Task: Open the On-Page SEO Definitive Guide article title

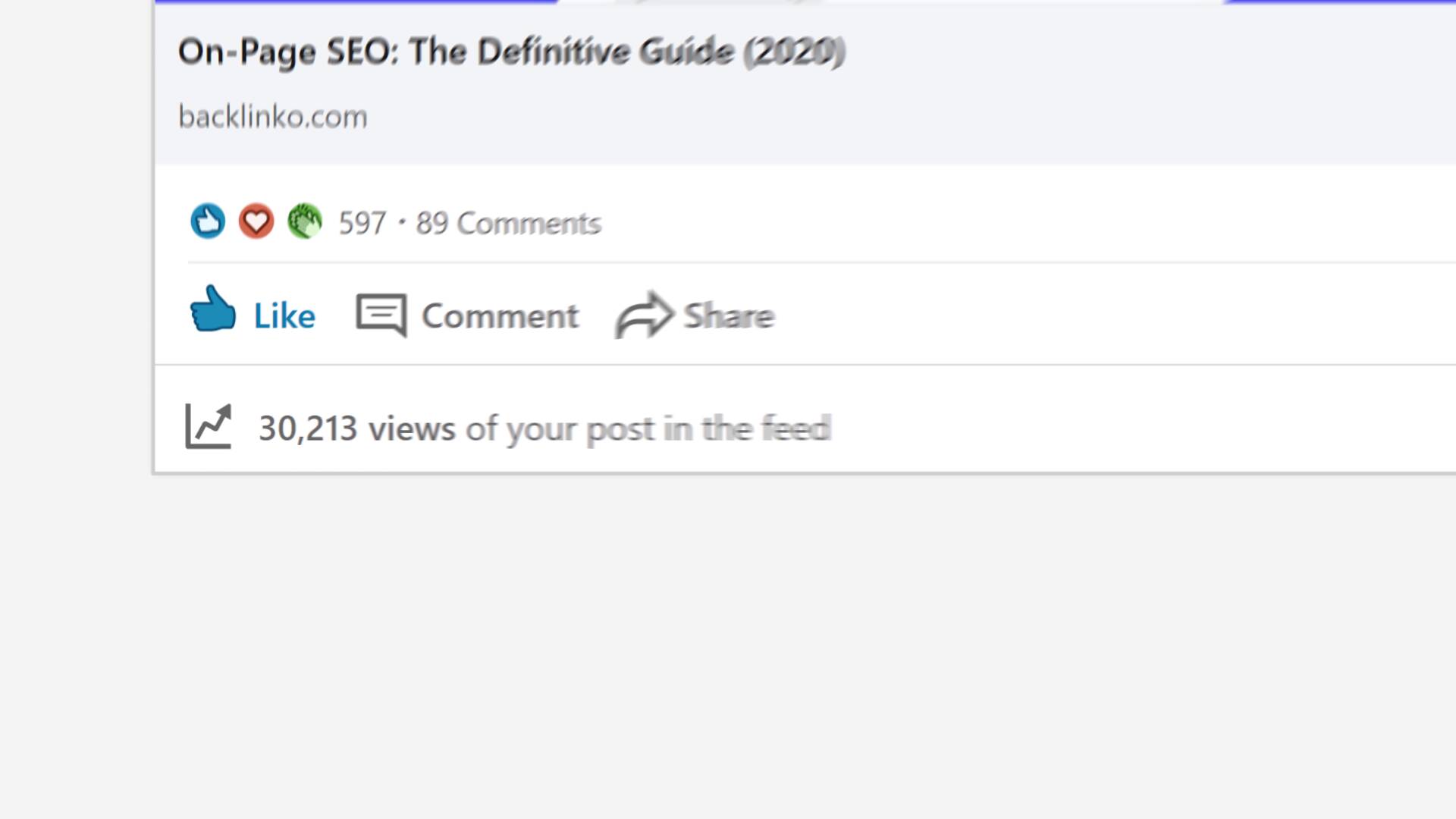Action: tap(511, 52)
